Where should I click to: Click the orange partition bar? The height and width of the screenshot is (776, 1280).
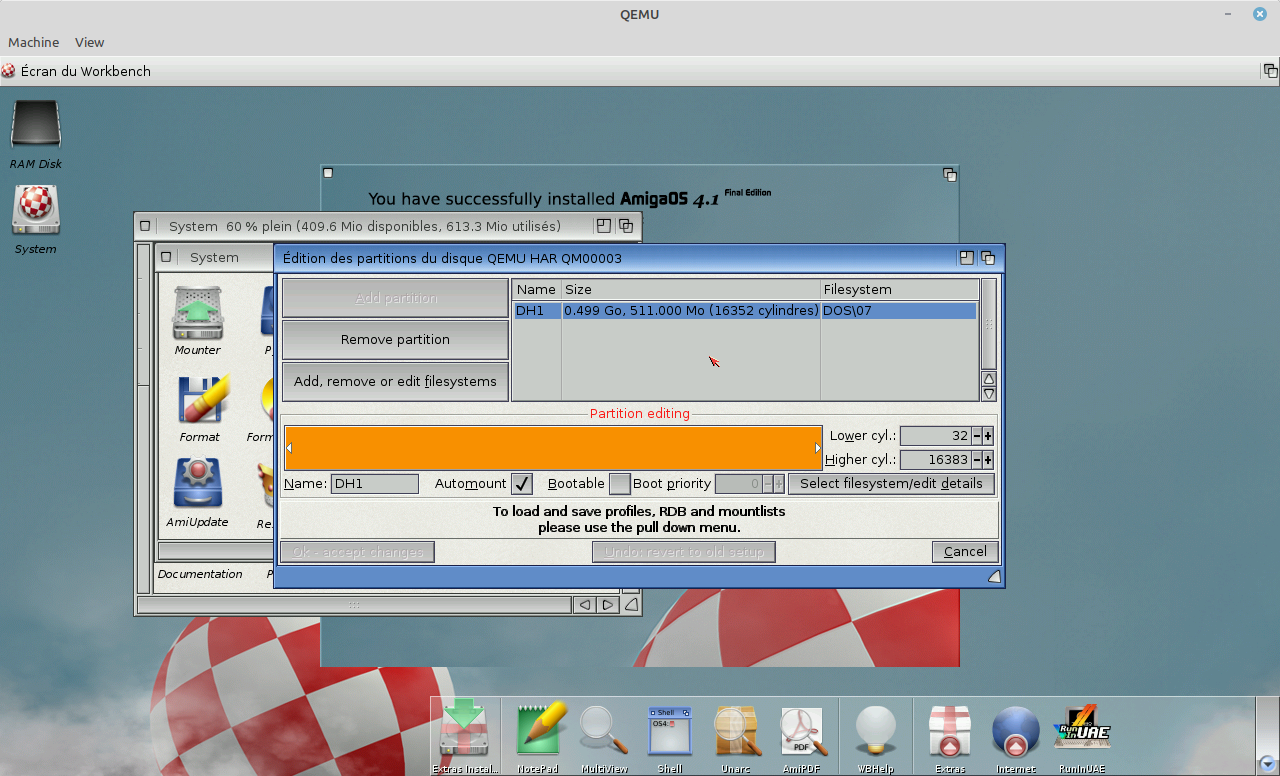554,448
